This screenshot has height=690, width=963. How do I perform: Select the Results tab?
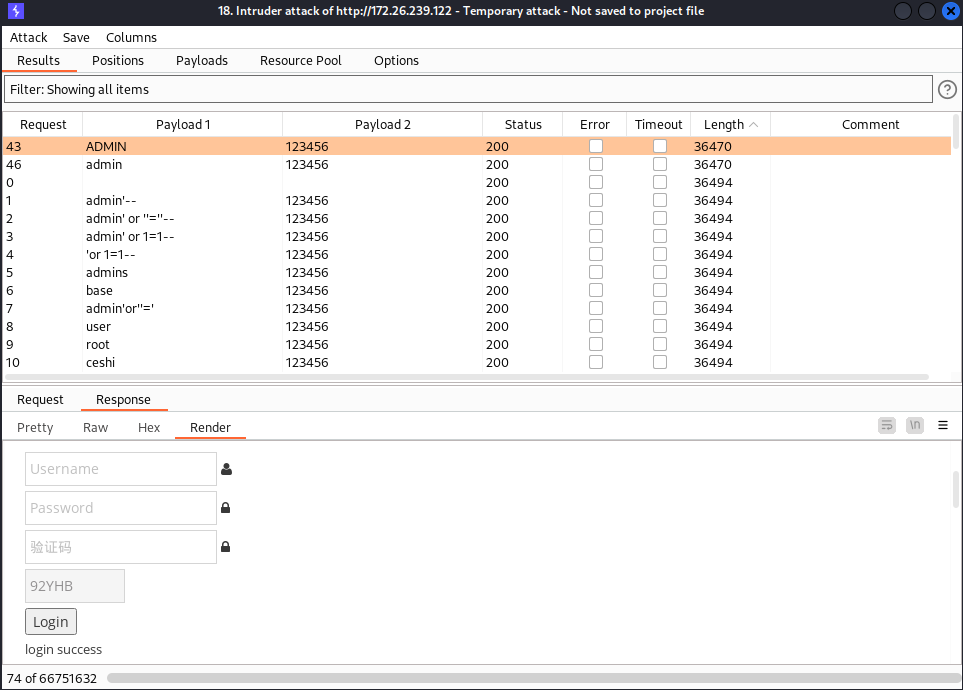(38, 61)
